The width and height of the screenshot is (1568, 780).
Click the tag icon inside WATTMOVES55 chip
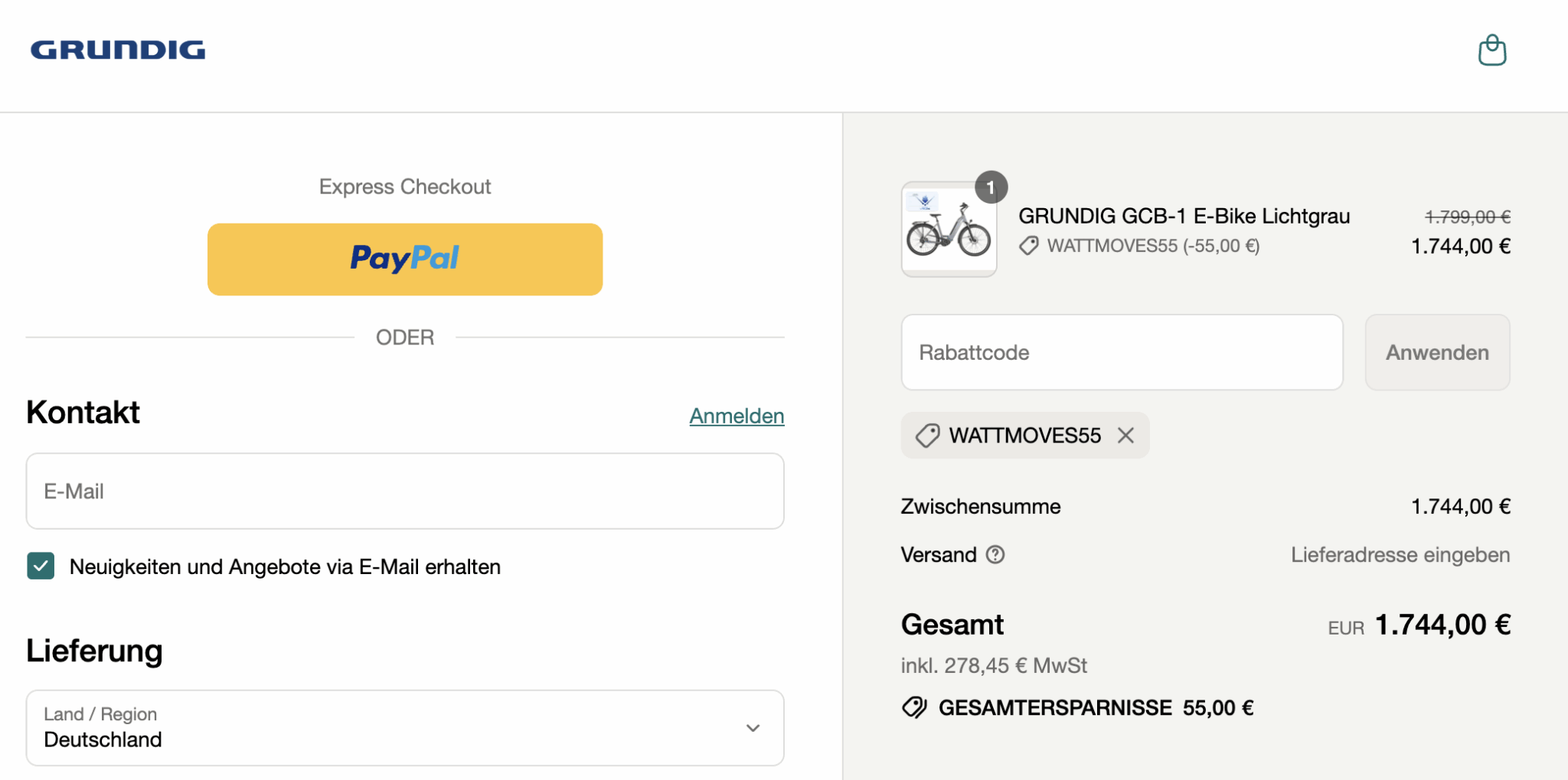[927, 436]
